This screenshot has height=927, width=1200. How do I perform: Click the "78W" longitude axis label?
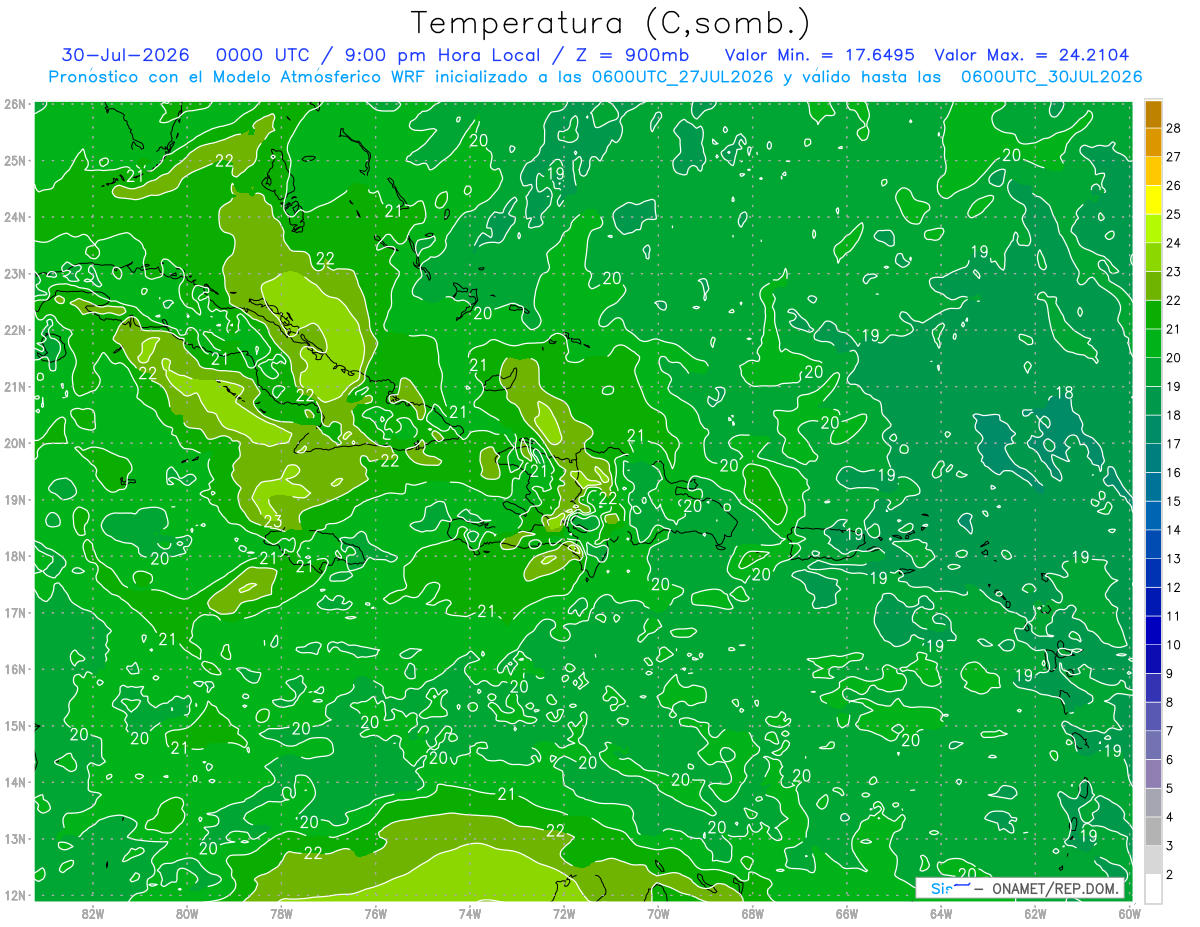[281, 913]
